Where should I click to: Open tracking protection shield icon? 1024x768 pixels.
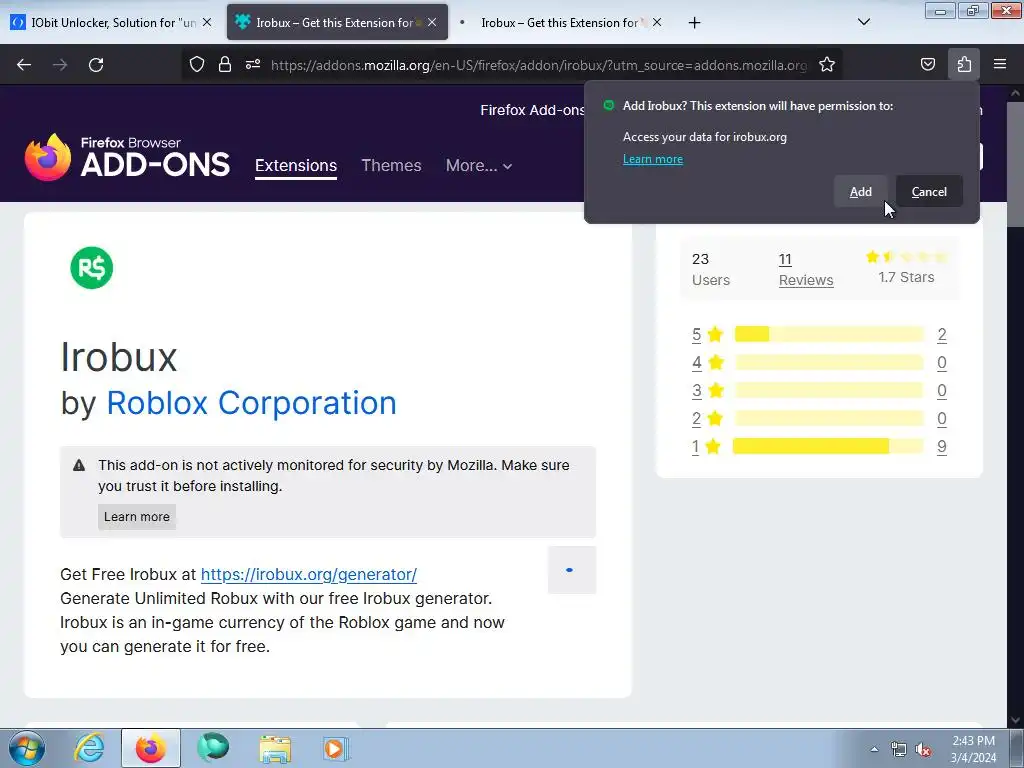pos(197,64)
